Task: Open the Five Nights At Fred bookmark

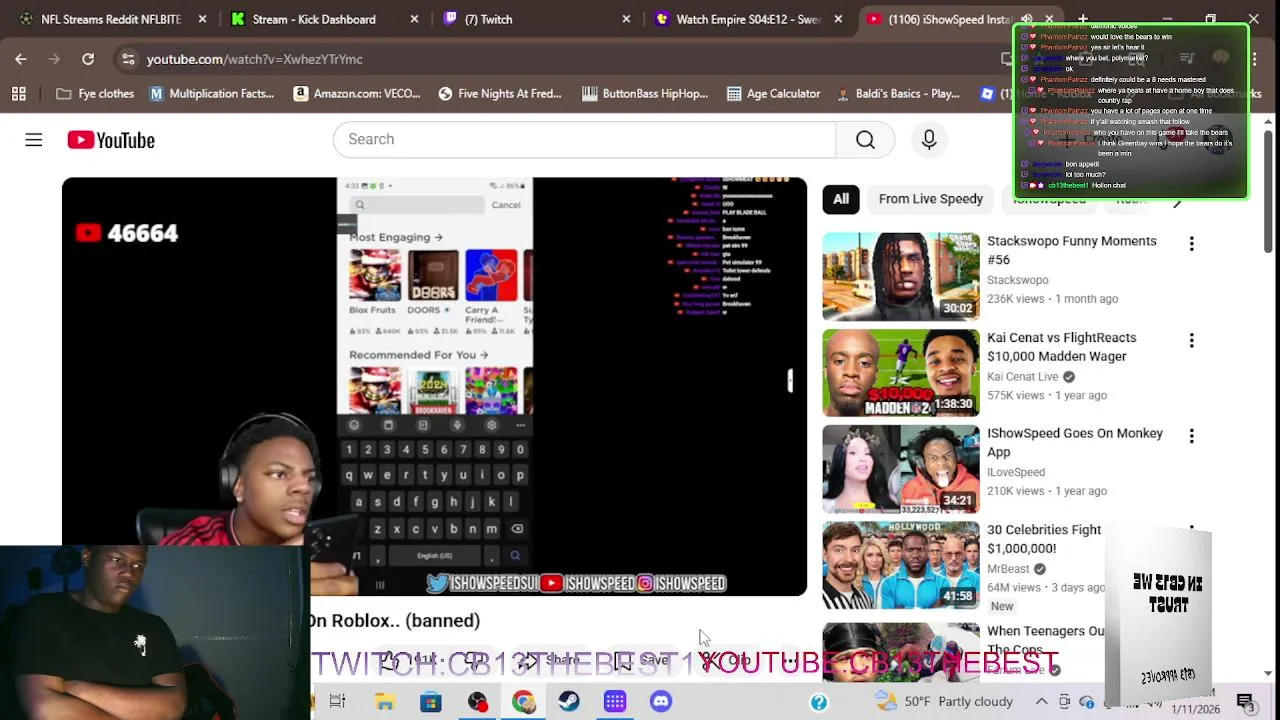Action: point(500,94)
